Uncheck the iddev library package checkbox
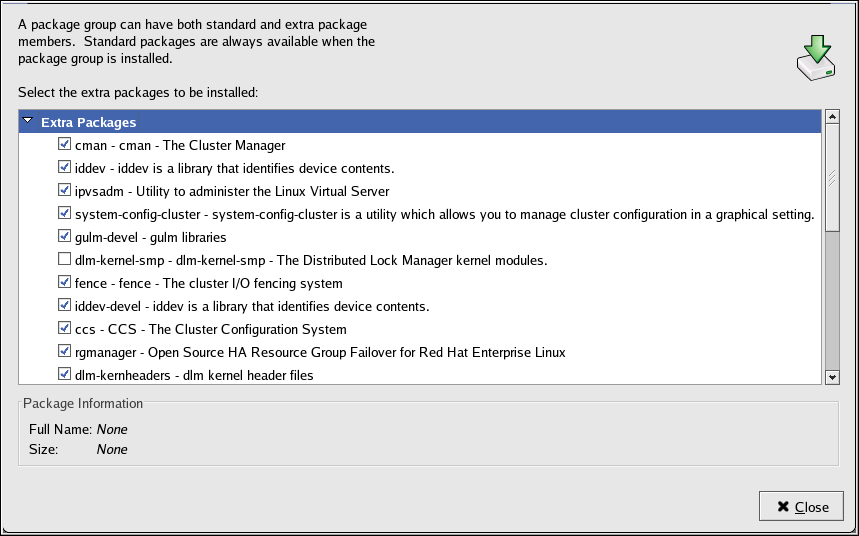Image resolution: width=859 pixels, height=536 pixels. pos(65,168)
